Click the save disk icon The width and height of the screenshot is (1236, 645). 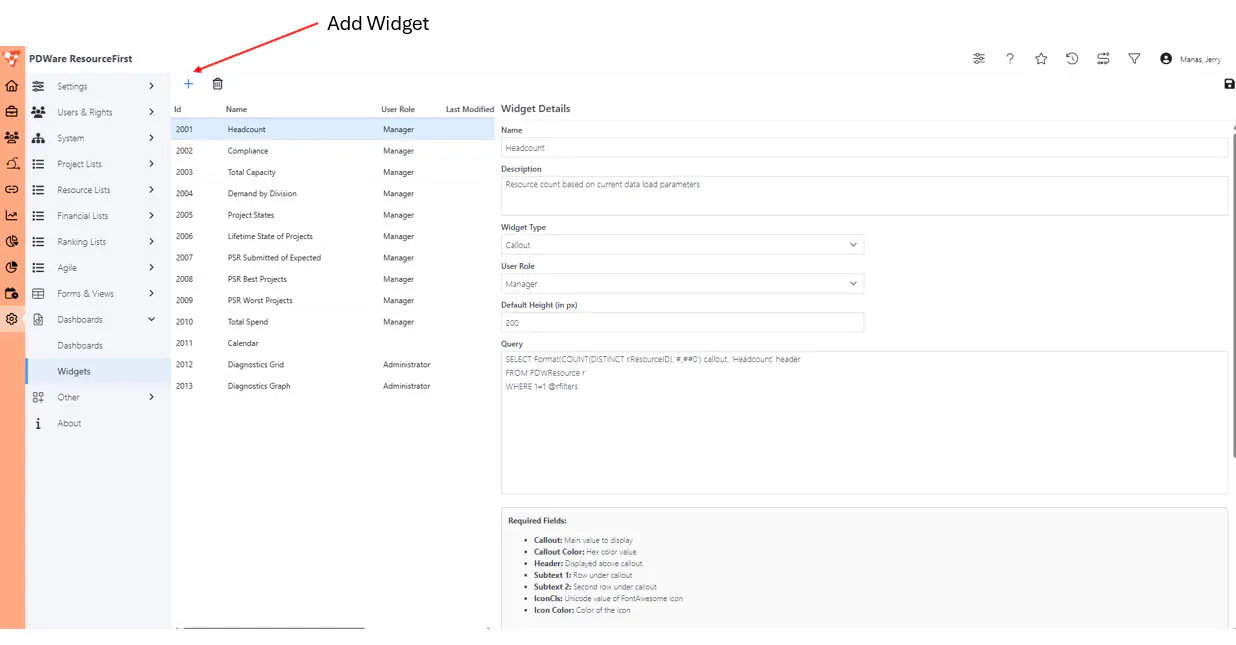coord(1229,85)
